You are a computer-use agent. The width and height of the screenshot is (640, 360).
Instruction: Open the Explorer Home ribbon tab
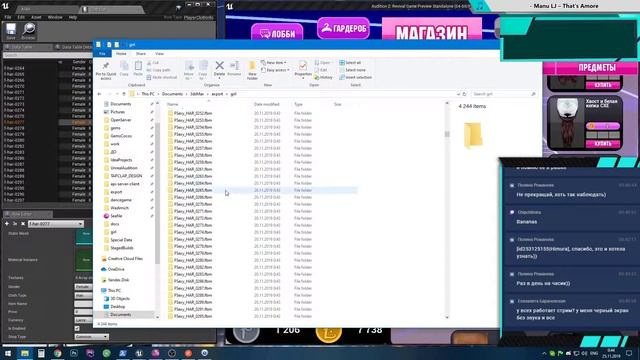click(121, 53)
